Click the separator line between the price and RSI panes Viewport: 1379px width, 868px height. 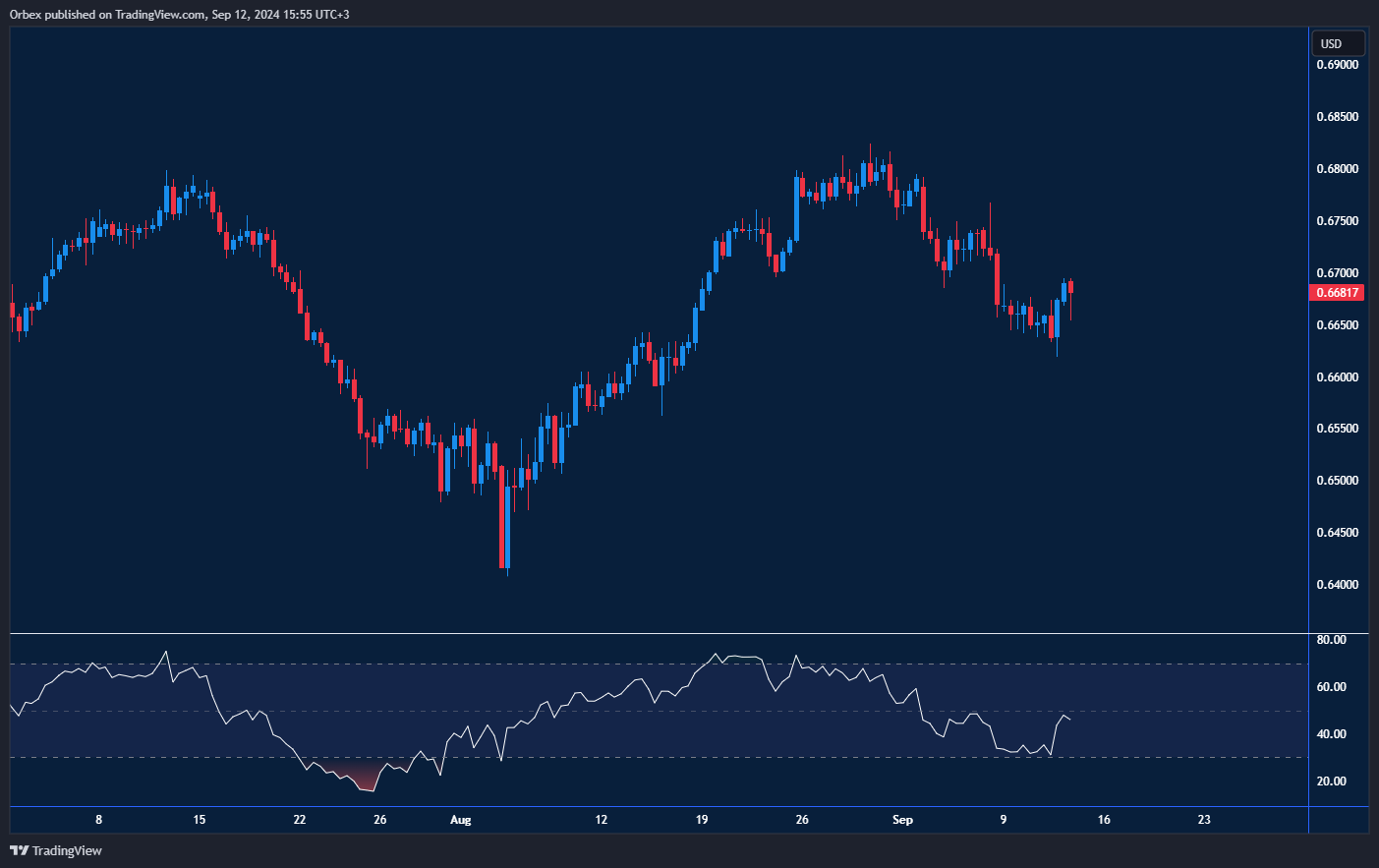[x=659, y=634]
